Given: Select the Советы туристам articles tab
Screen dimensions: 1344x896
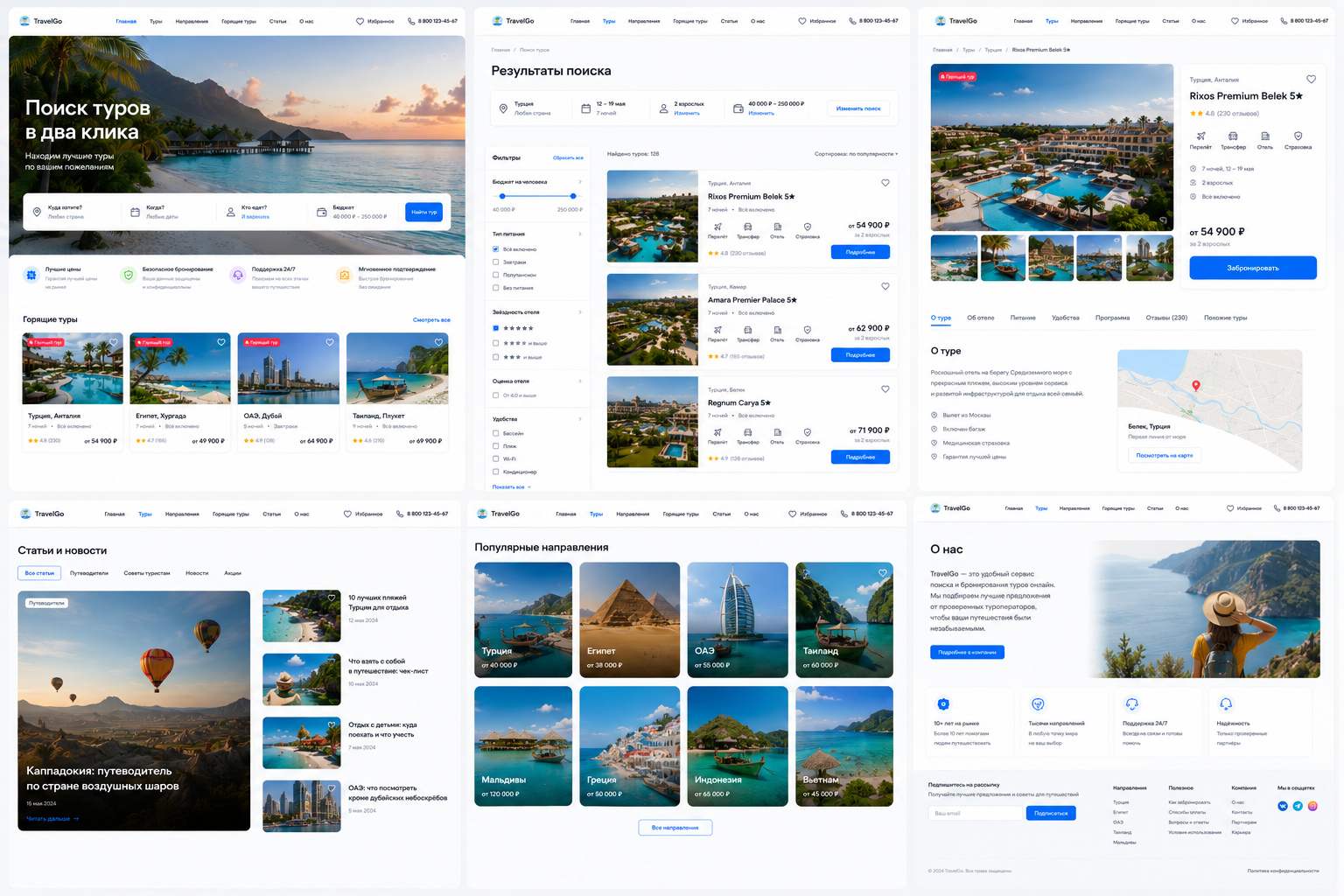Looking at the screenshot, I should click(147, 573).
